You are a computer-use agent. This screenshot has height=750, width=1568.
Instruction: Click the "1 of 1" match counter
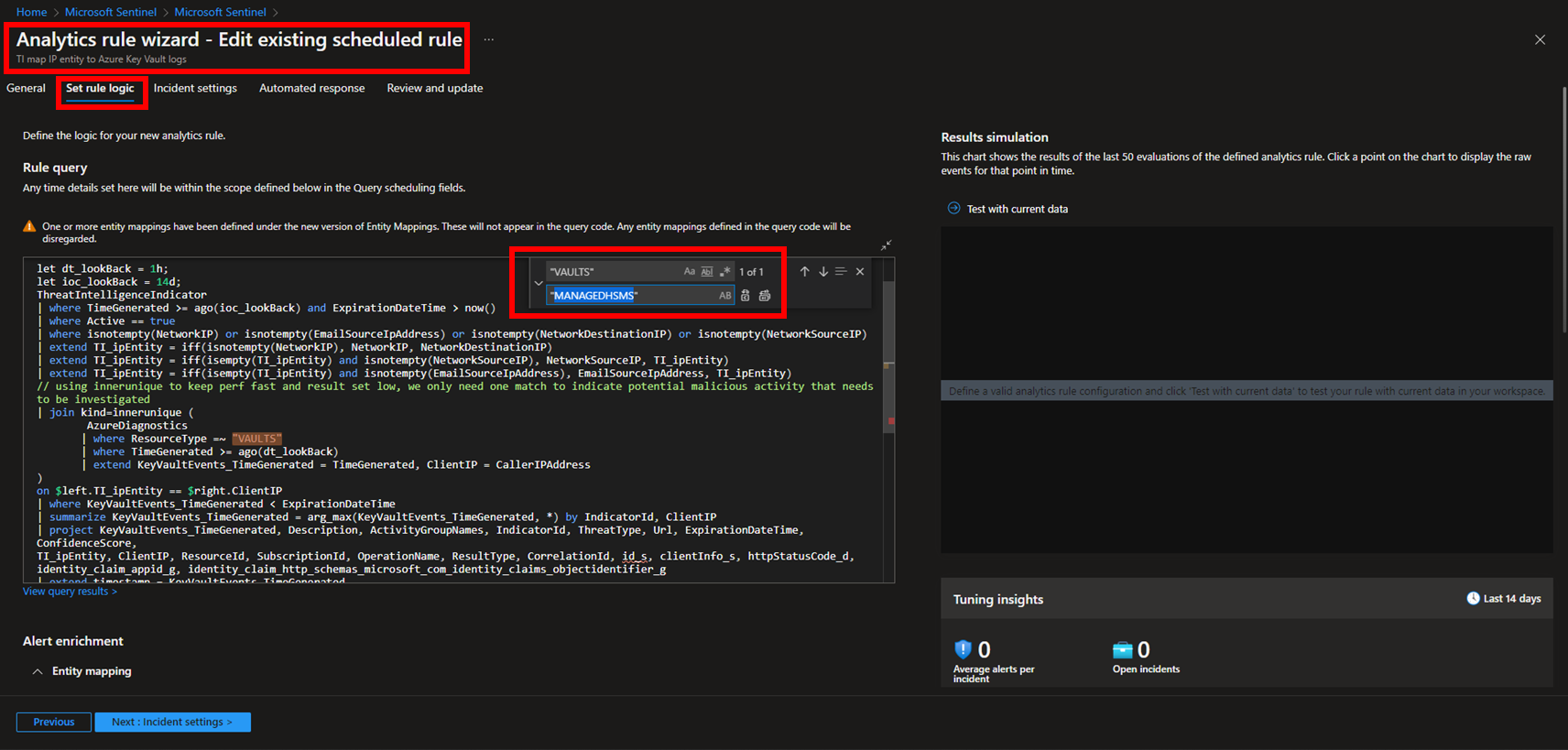coord(751,272)
